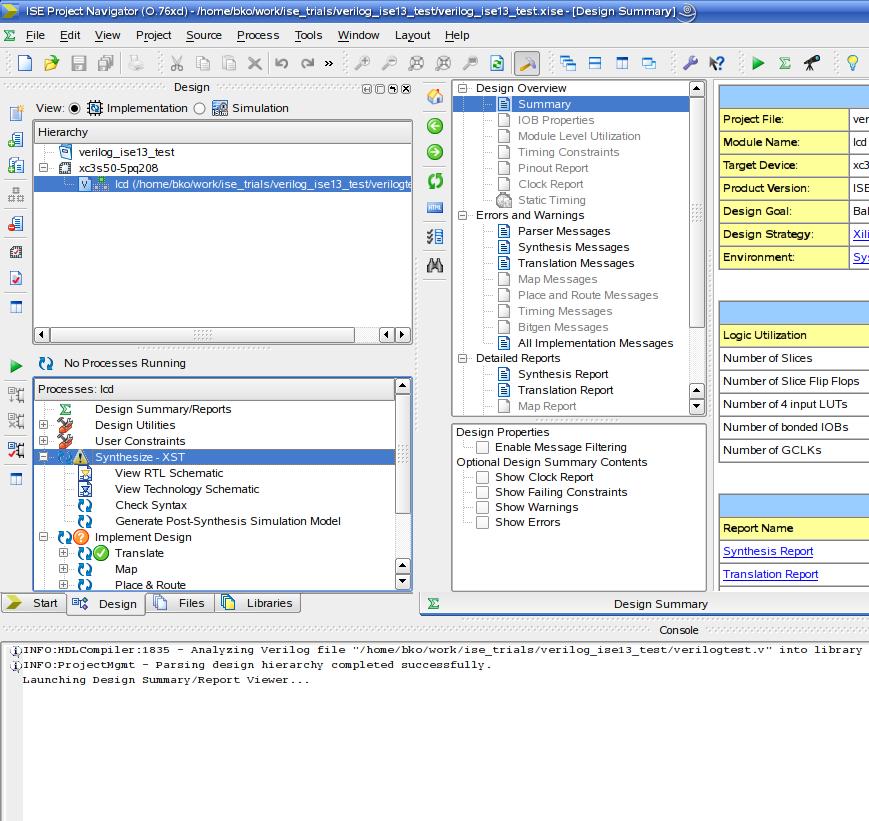Screen dimensions: 869x821
Task: Switch to the Start tab
Action: point(33,603)
